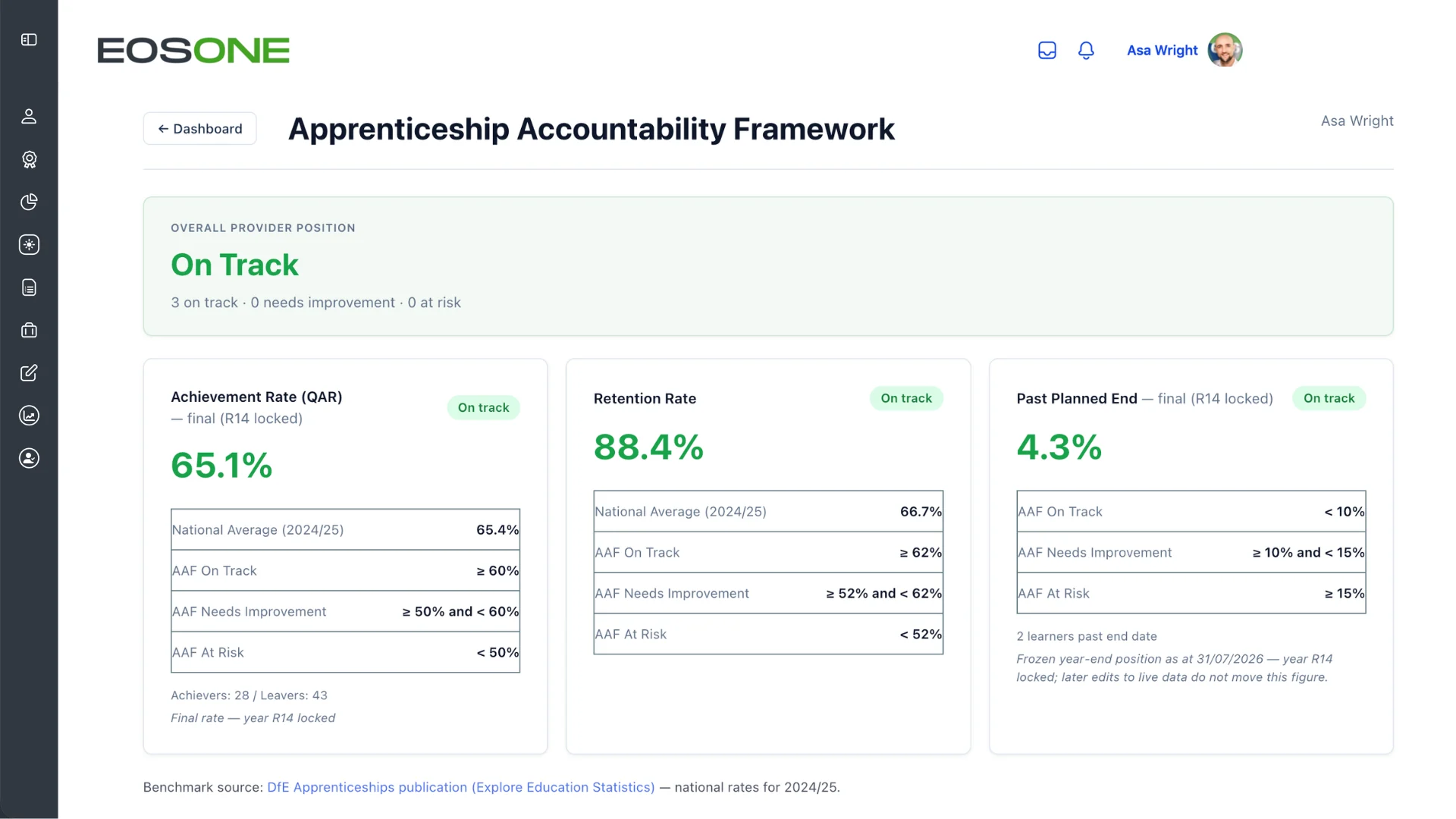1456x819 pixels.
Task: Click the Retention Rate 'On track' badge
Action: click(906, 398)
